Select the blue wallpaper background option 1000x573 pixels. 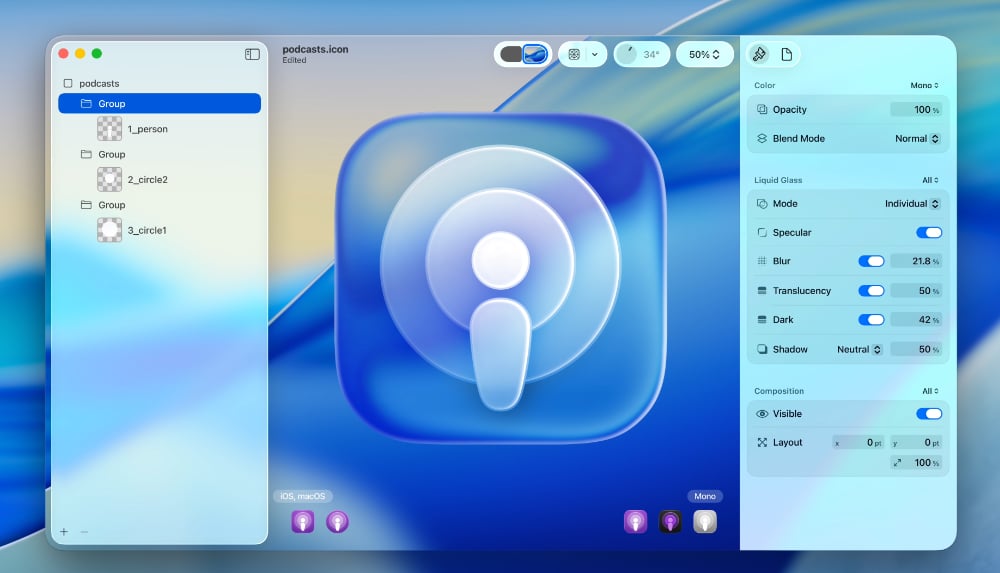tap(535, 54)
